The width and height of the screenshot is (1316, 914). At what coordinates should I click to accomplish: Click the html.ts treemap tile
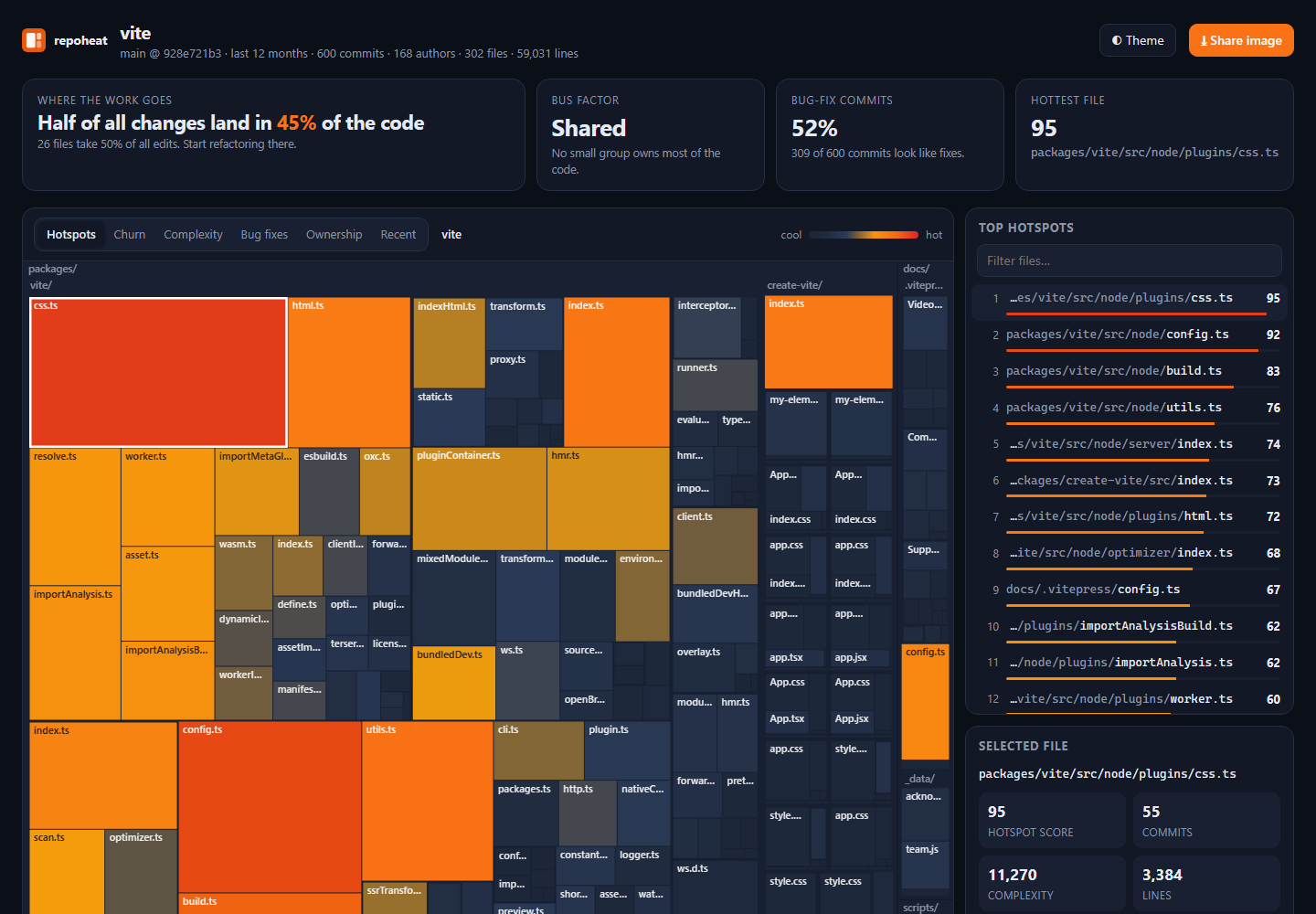pos(349,372)
